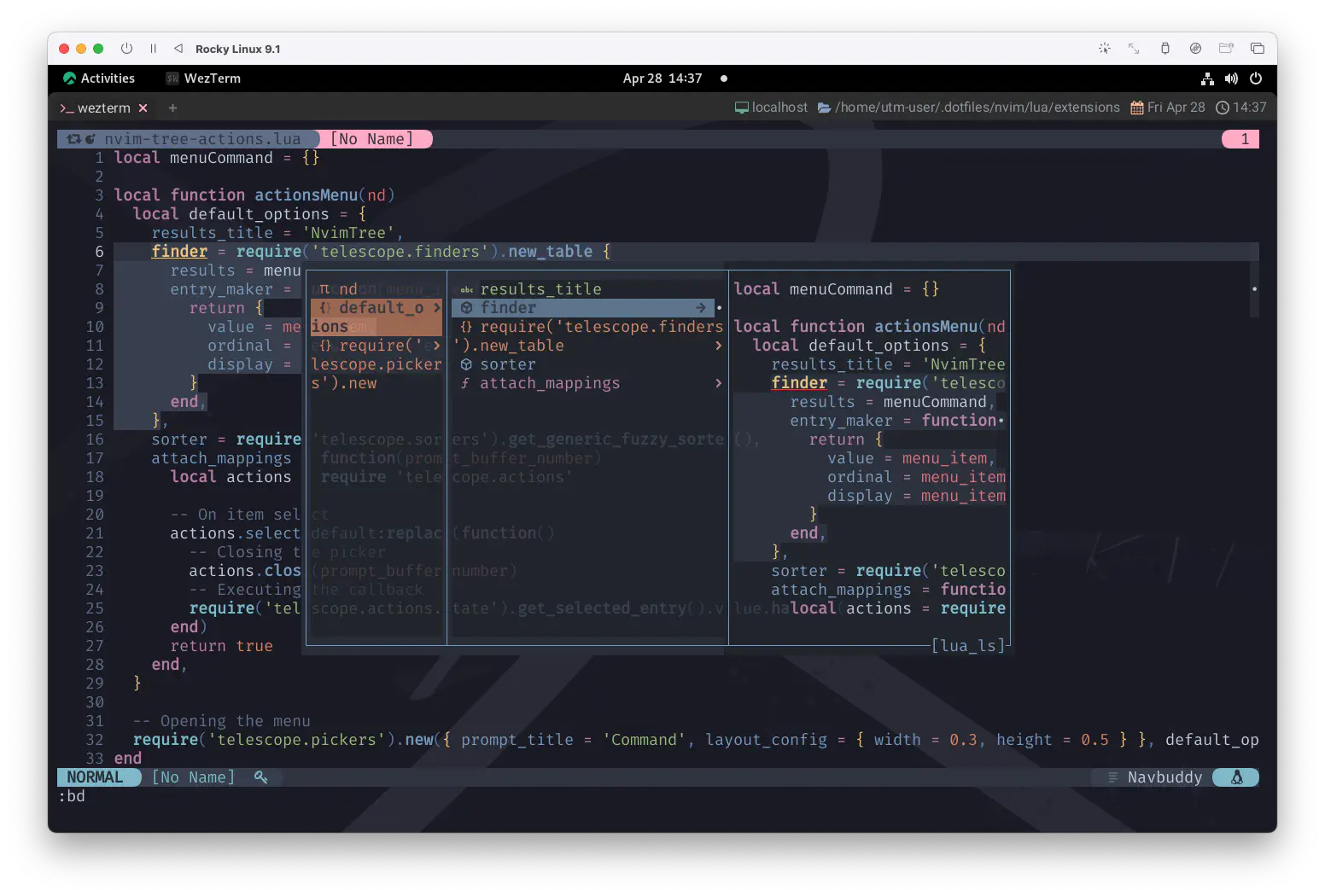This screenshot has height=896, width=1325.
Task: Select results_title in Navbuddy list
Action: point(540,289)
